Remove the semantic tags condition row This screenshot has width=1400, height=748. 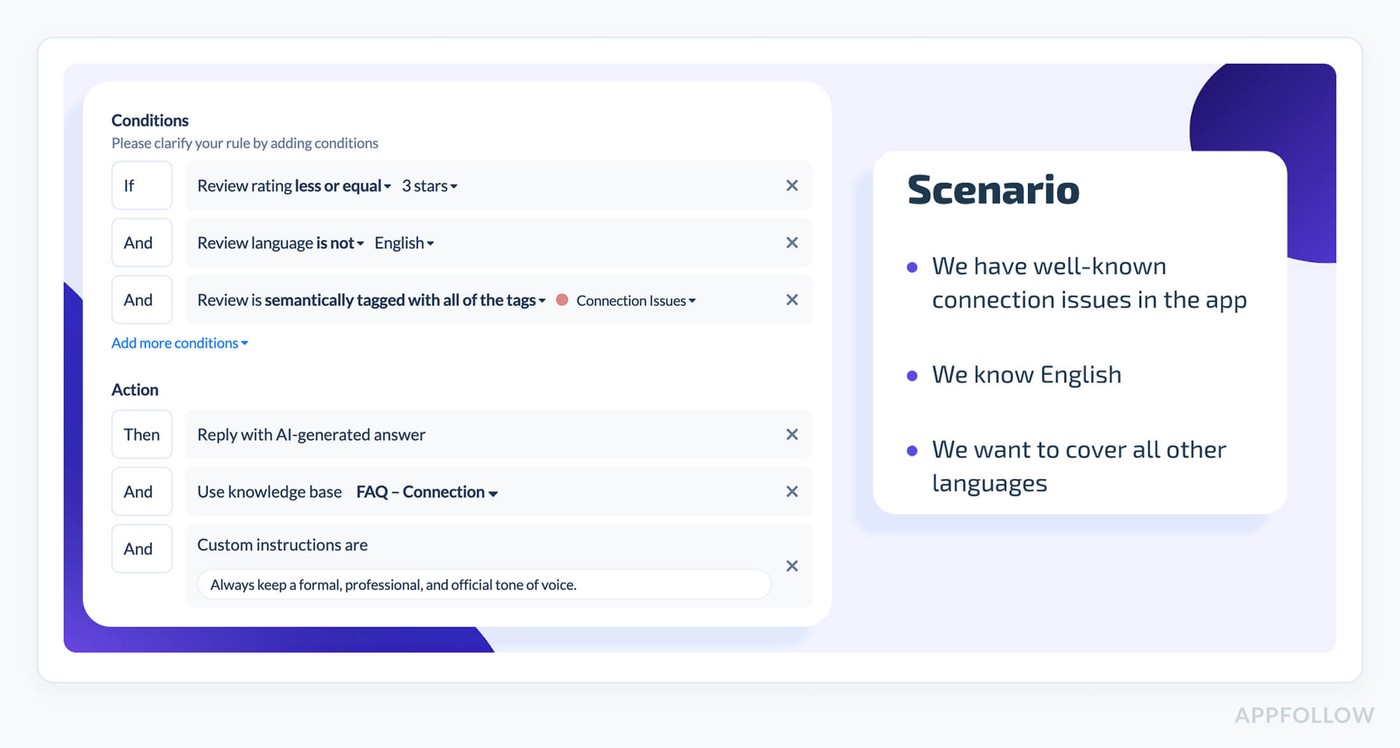pyautogui.click(x=792, y=300)
